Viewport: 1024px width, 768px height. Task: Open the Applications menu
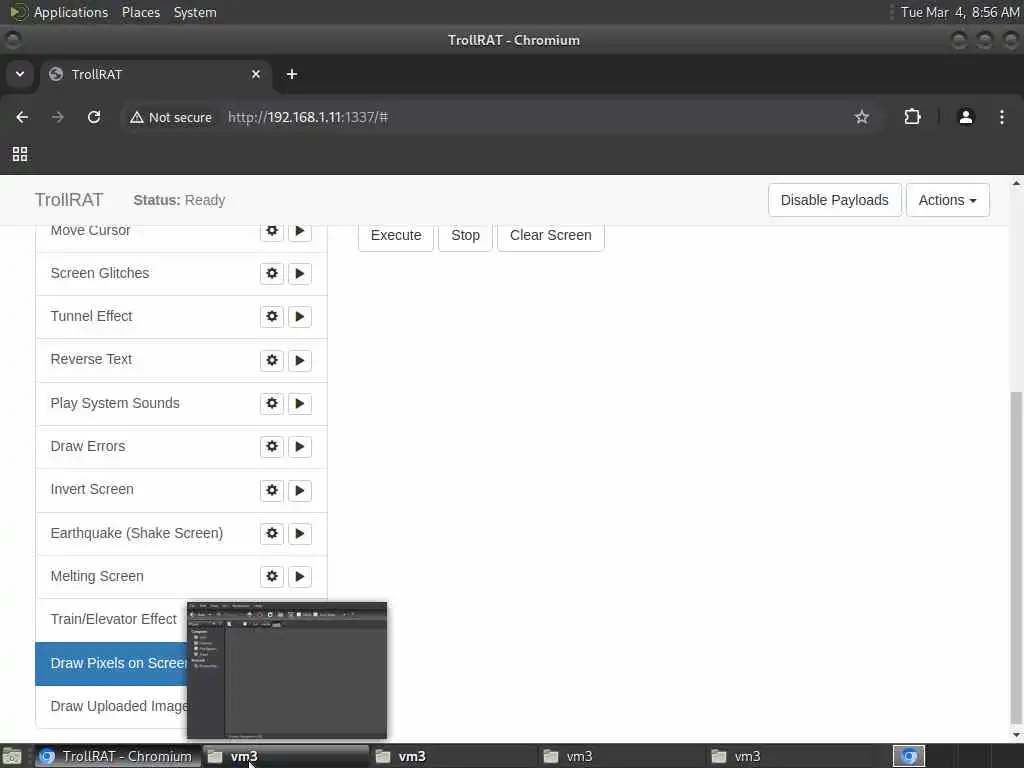coord(71,12)
